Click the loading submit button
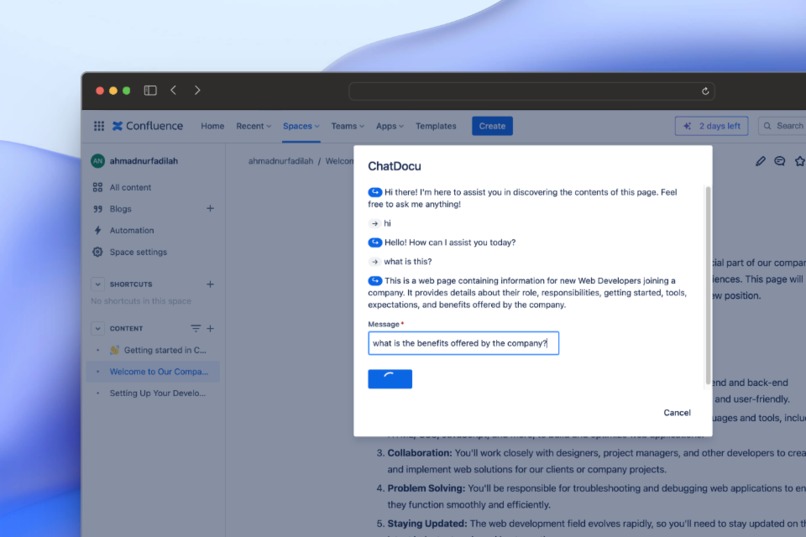 pyautogui.click(x=390, y=379)
